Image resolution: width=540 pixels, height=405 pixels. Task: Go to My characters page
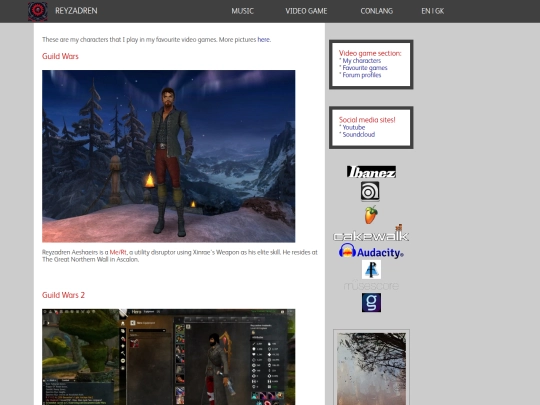(362, 61)
